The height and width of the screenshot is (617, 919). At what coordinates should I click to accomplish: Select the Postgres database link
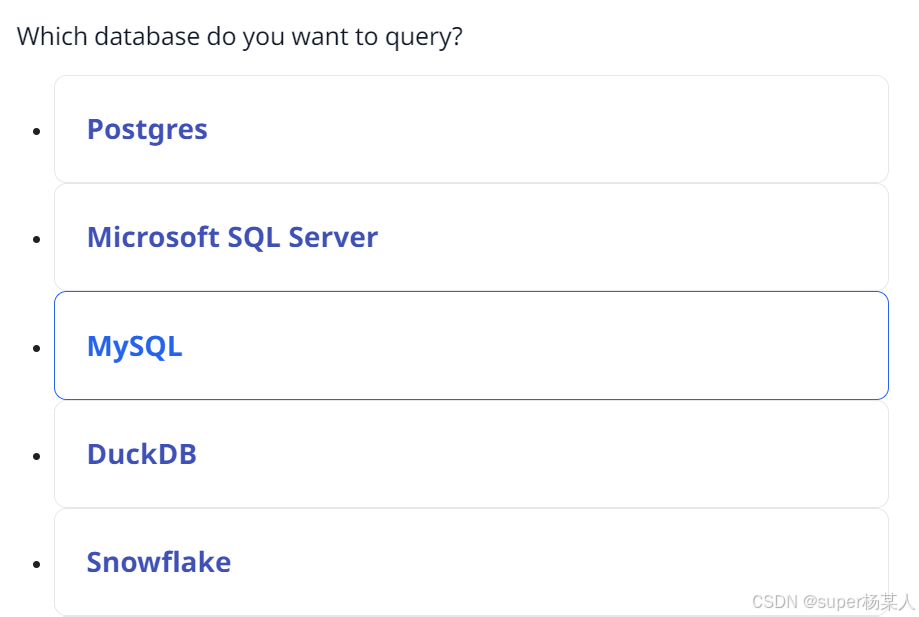[x=147, y=130]
